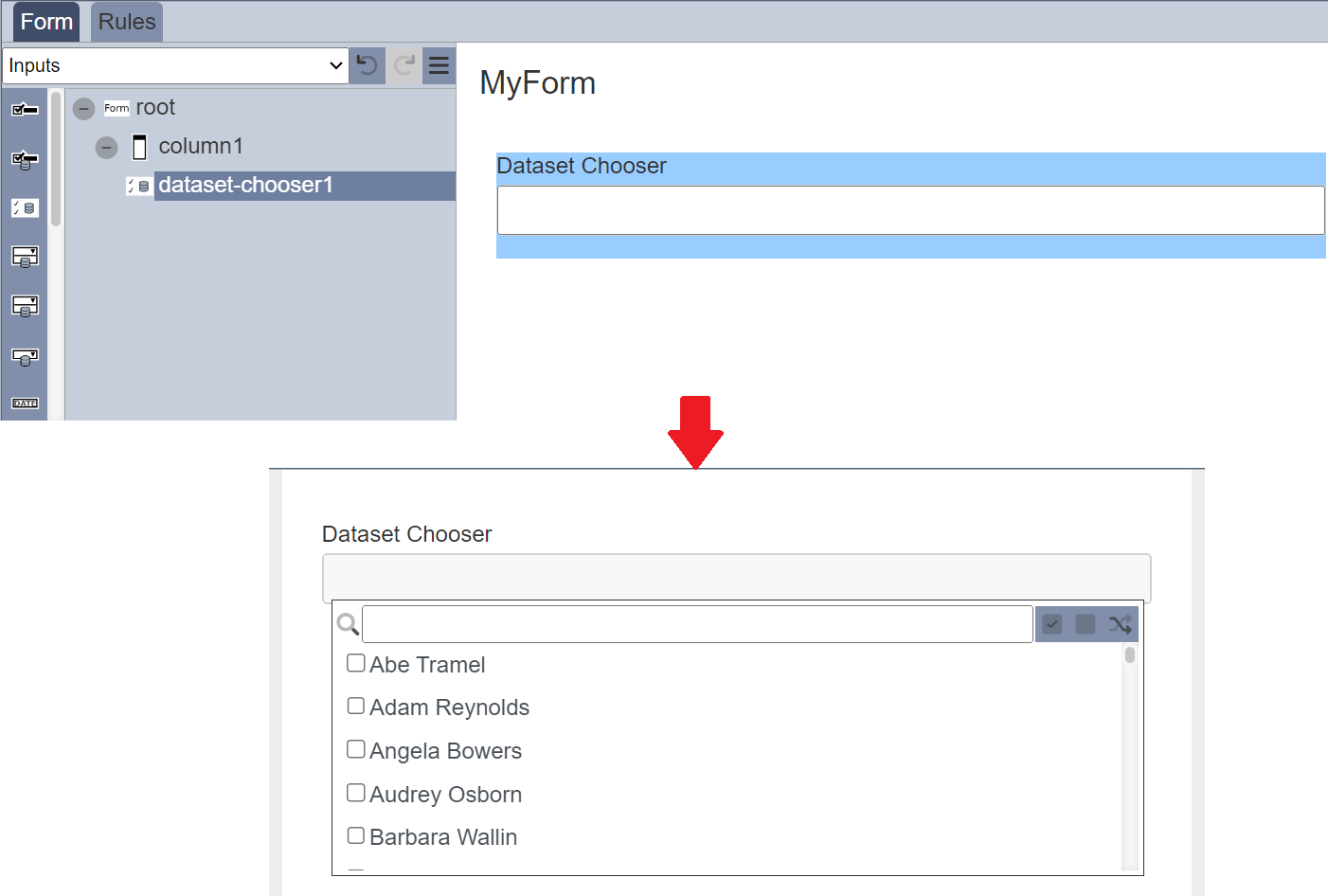Screen dimensions: 1328x896
Task: Pick the dataset chooser palette icon
Action: click(x=25, y=207)
